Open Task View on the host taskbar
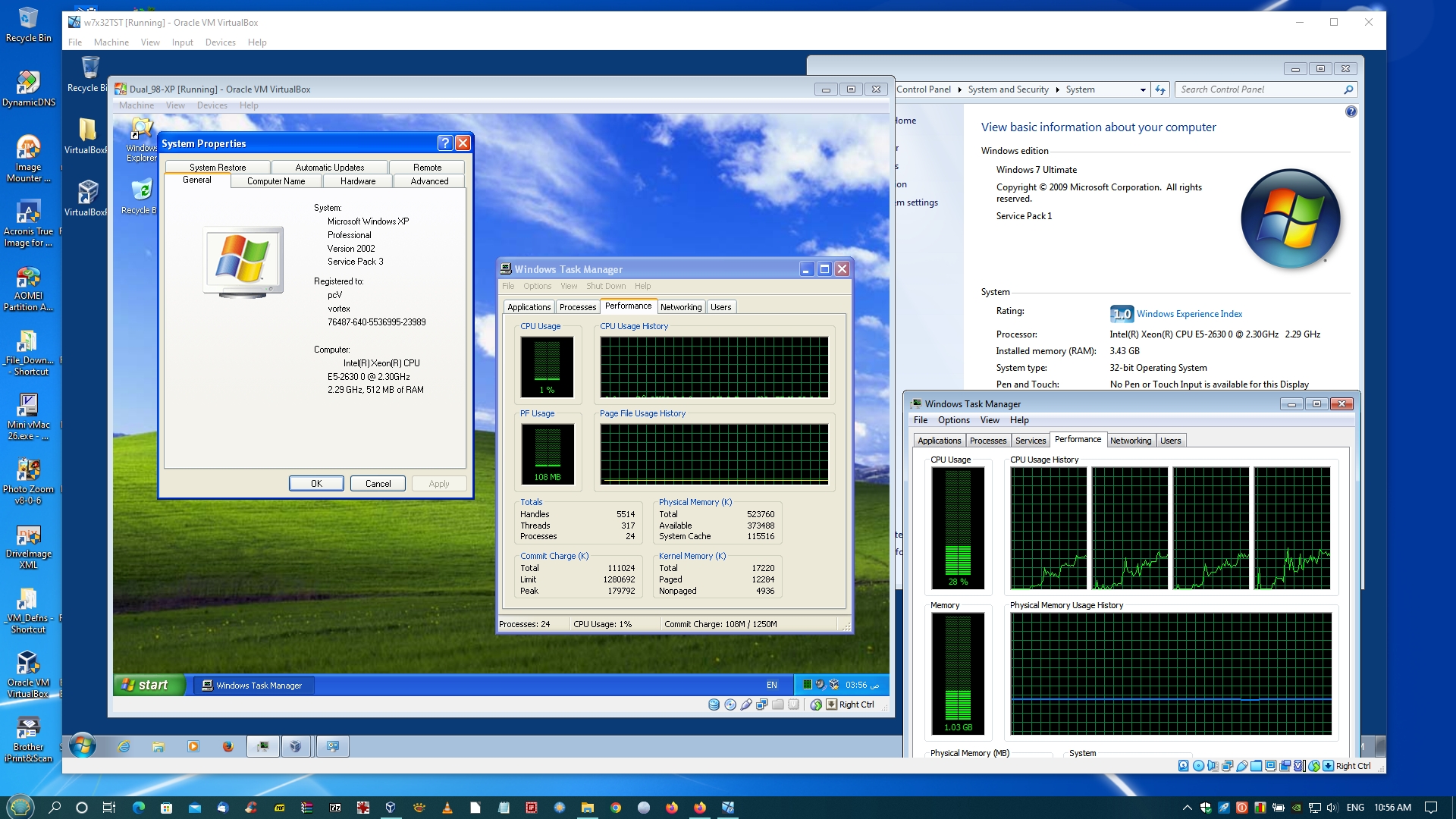 [109, 808]
